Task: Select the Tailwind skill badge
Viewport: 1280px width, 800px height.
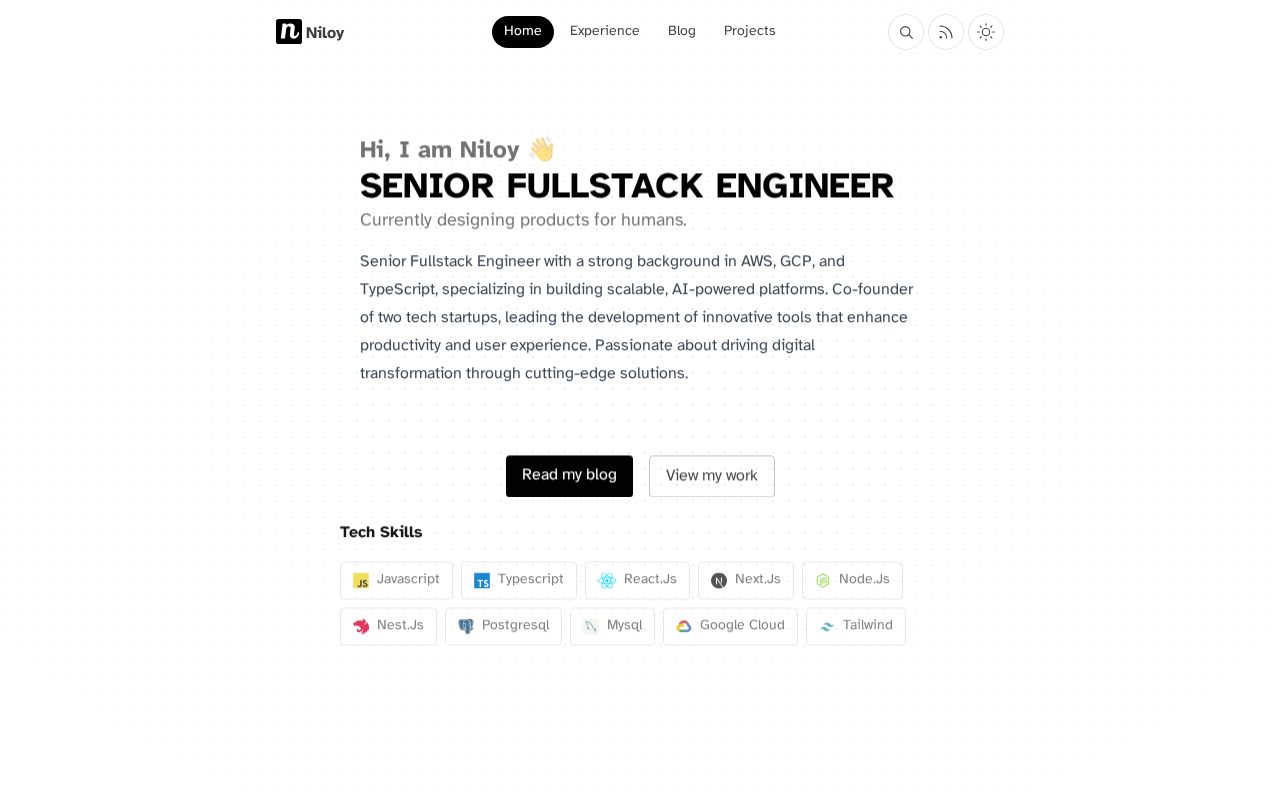Action: pyautogui.click(x=856, y=627)
